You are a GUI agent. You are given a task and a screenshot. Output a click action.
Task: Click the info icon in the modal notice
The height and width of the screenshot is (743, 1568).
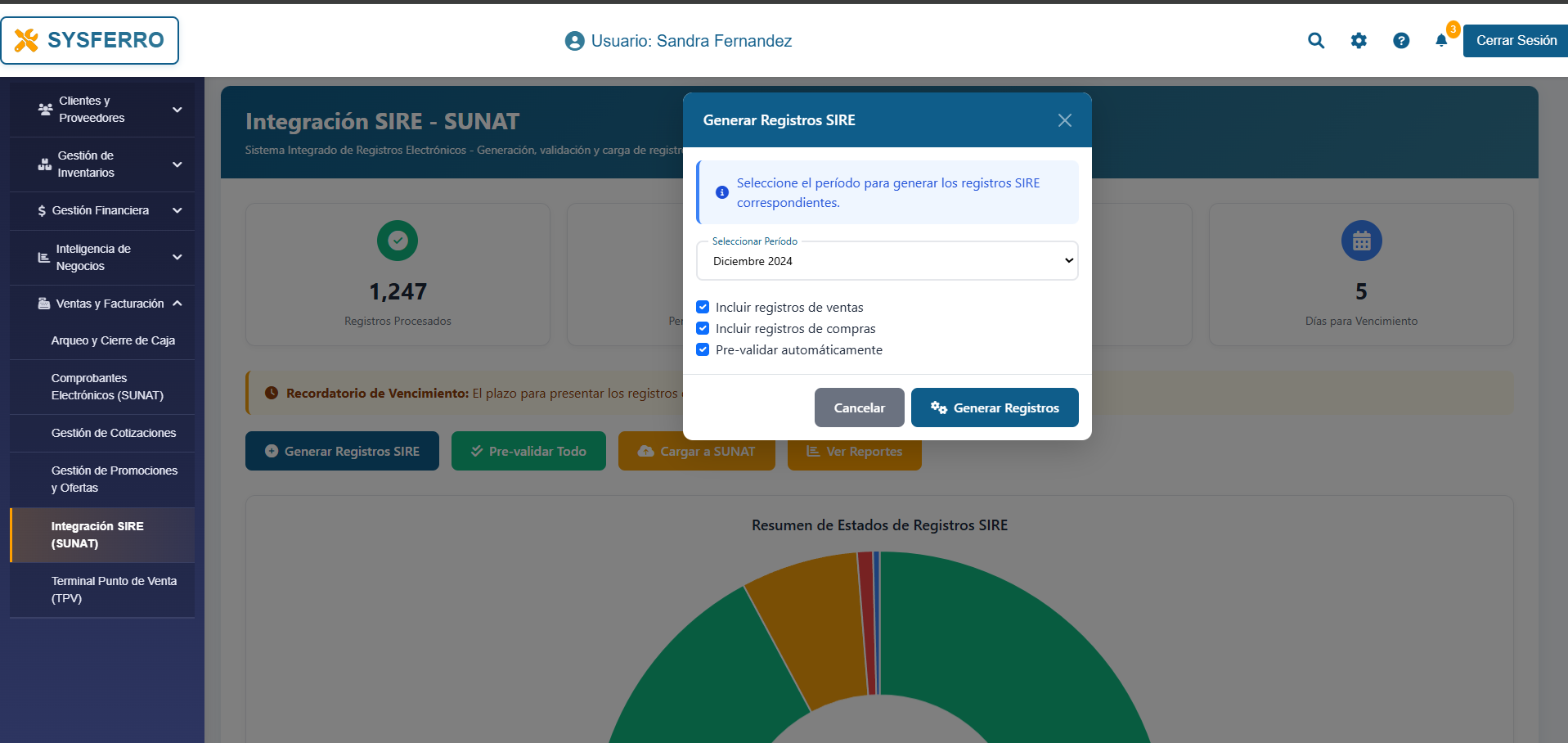coord(722,192)
